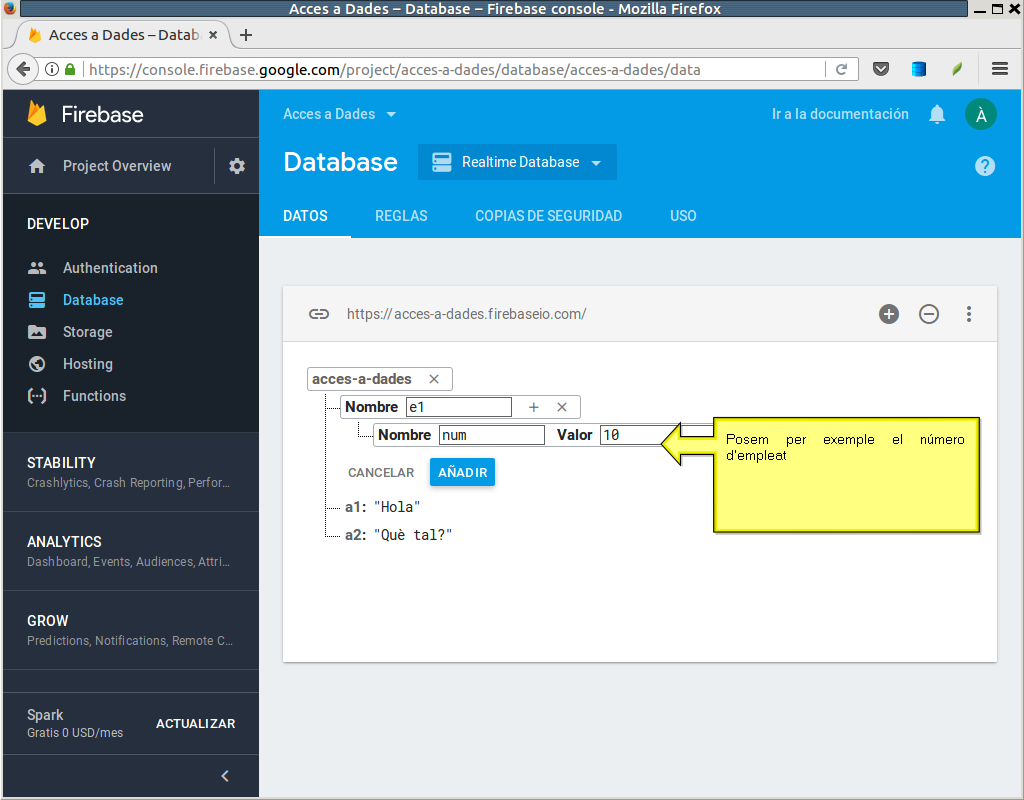
Task: Open project settings gear icon
Action: tap(236, 166)
